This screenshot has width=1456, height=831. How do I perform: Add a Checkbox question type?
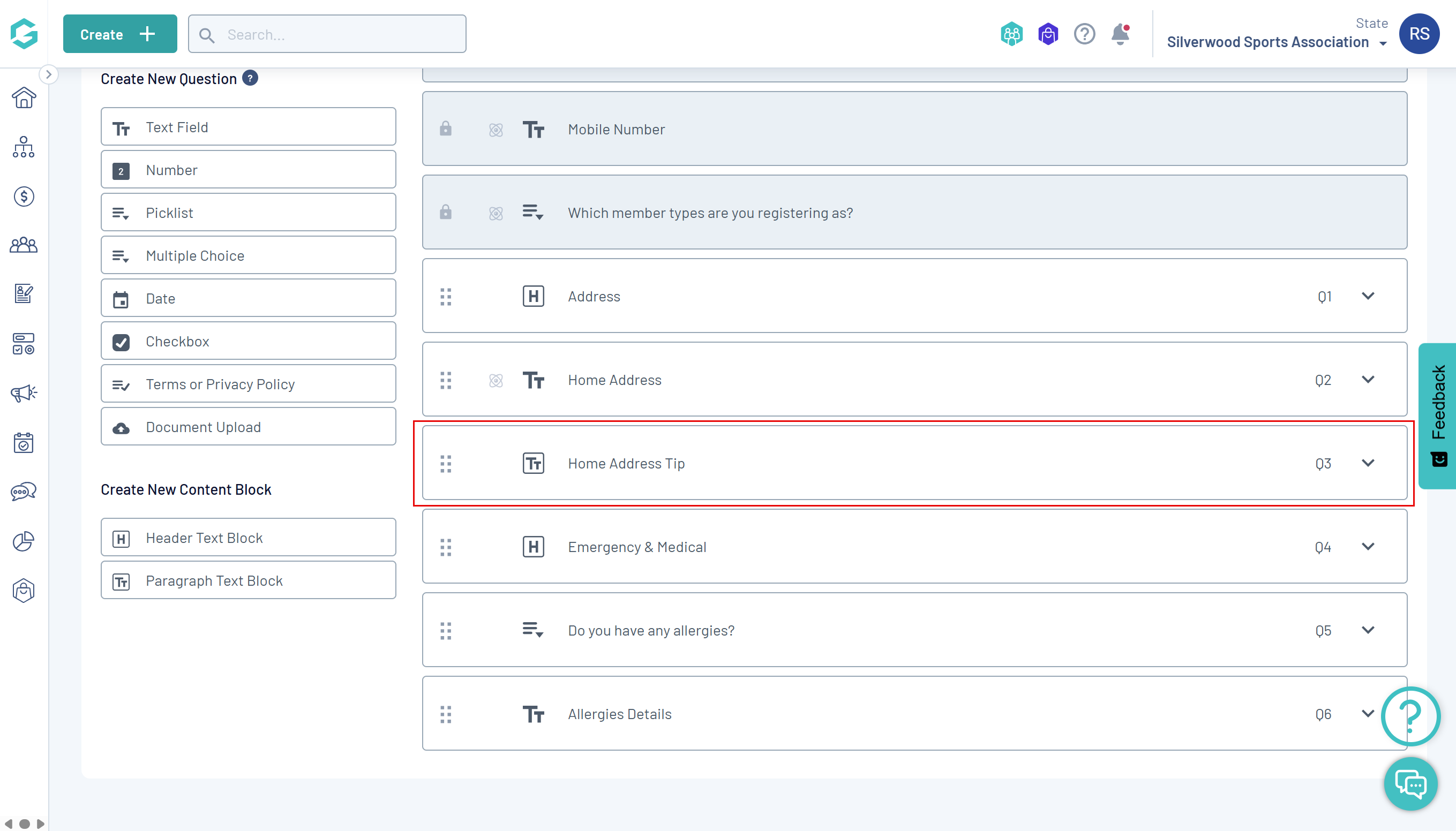point(248,341)
